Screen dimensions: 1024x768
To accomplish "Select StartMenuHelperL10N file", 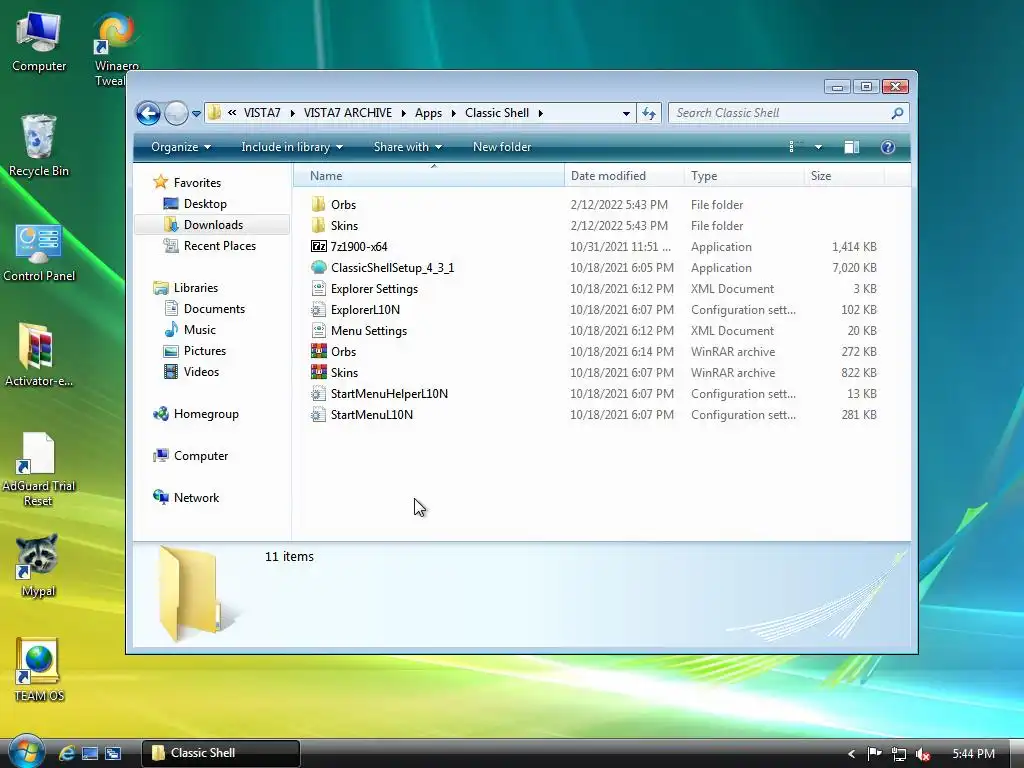I will pos(389,394).
